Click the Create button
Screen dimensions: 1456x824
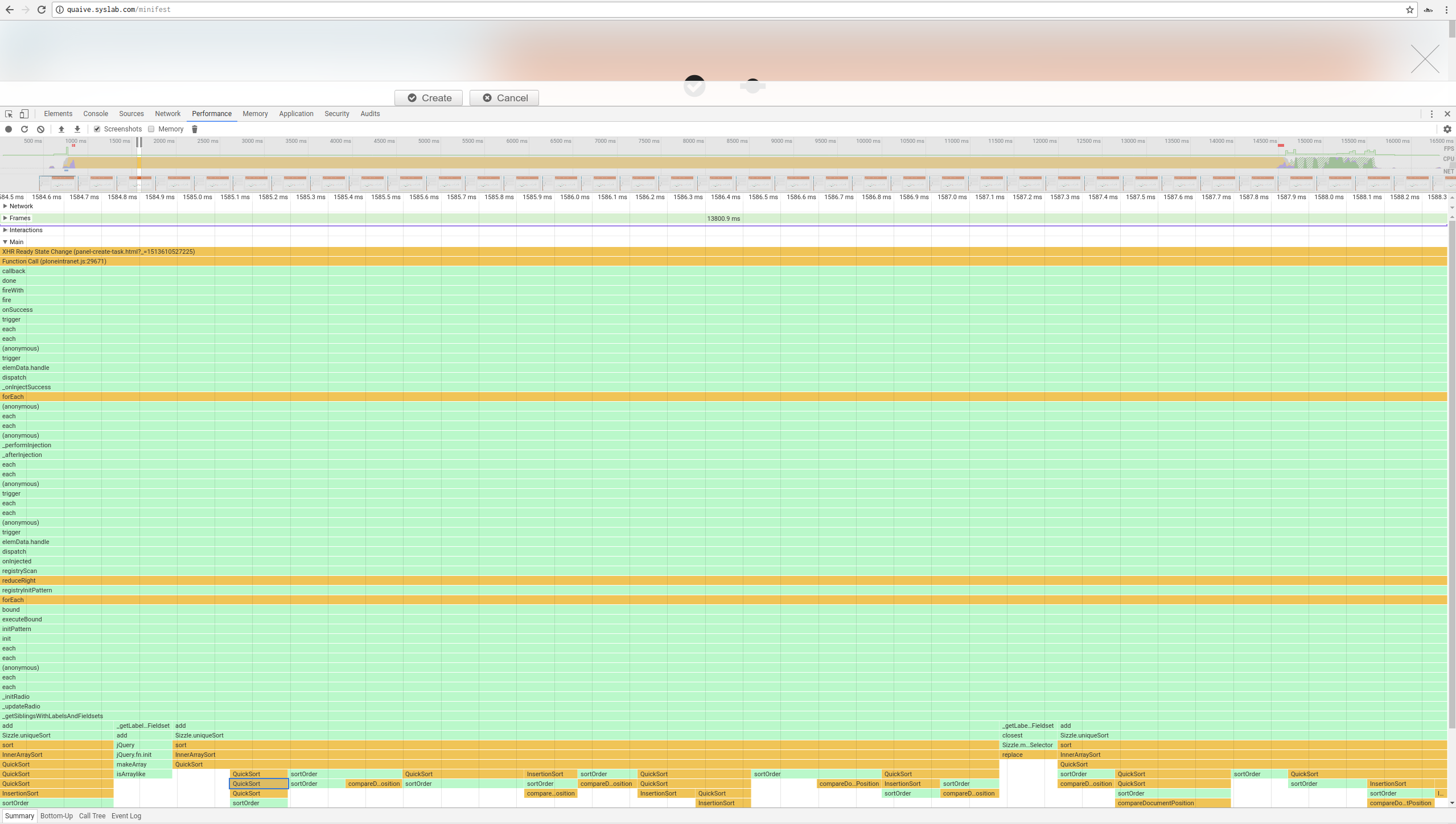(429, 98)
